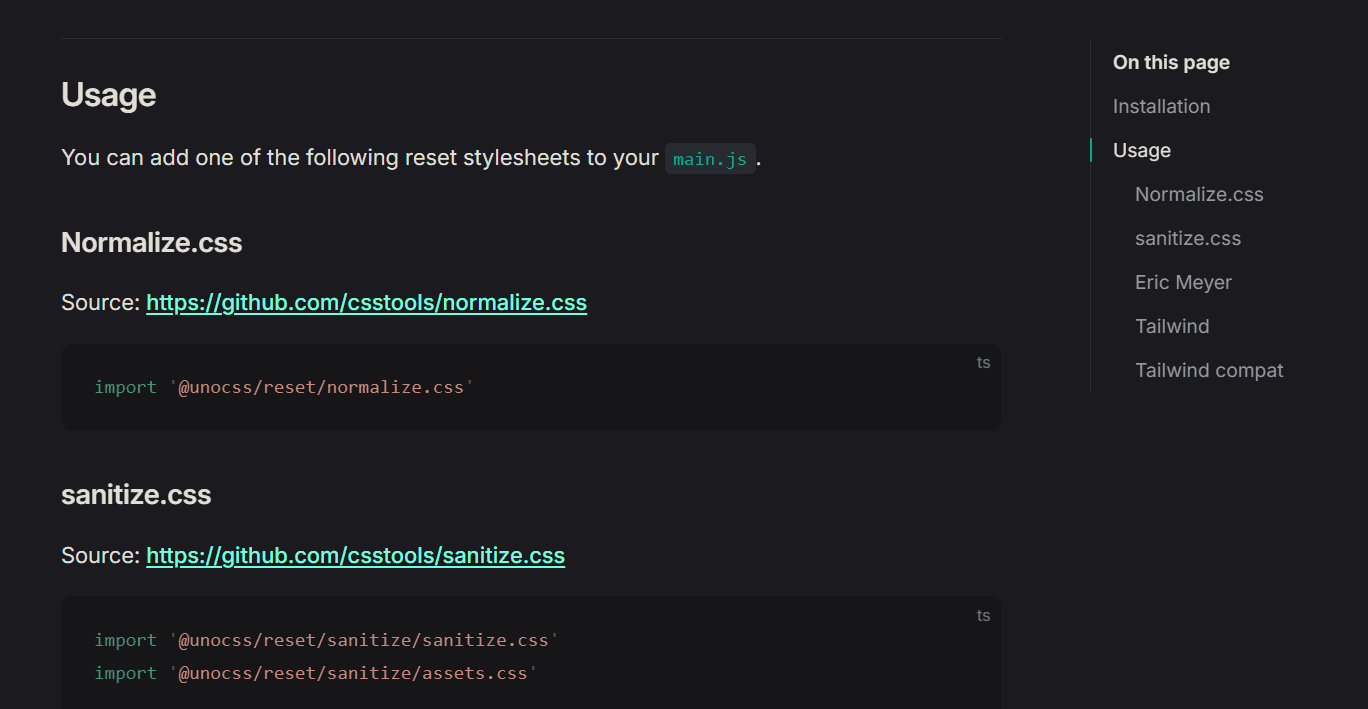This screenshot has width=1368, height=709.
Task: Click the reset stylesheets intro sentence
Action: point(411,158)
